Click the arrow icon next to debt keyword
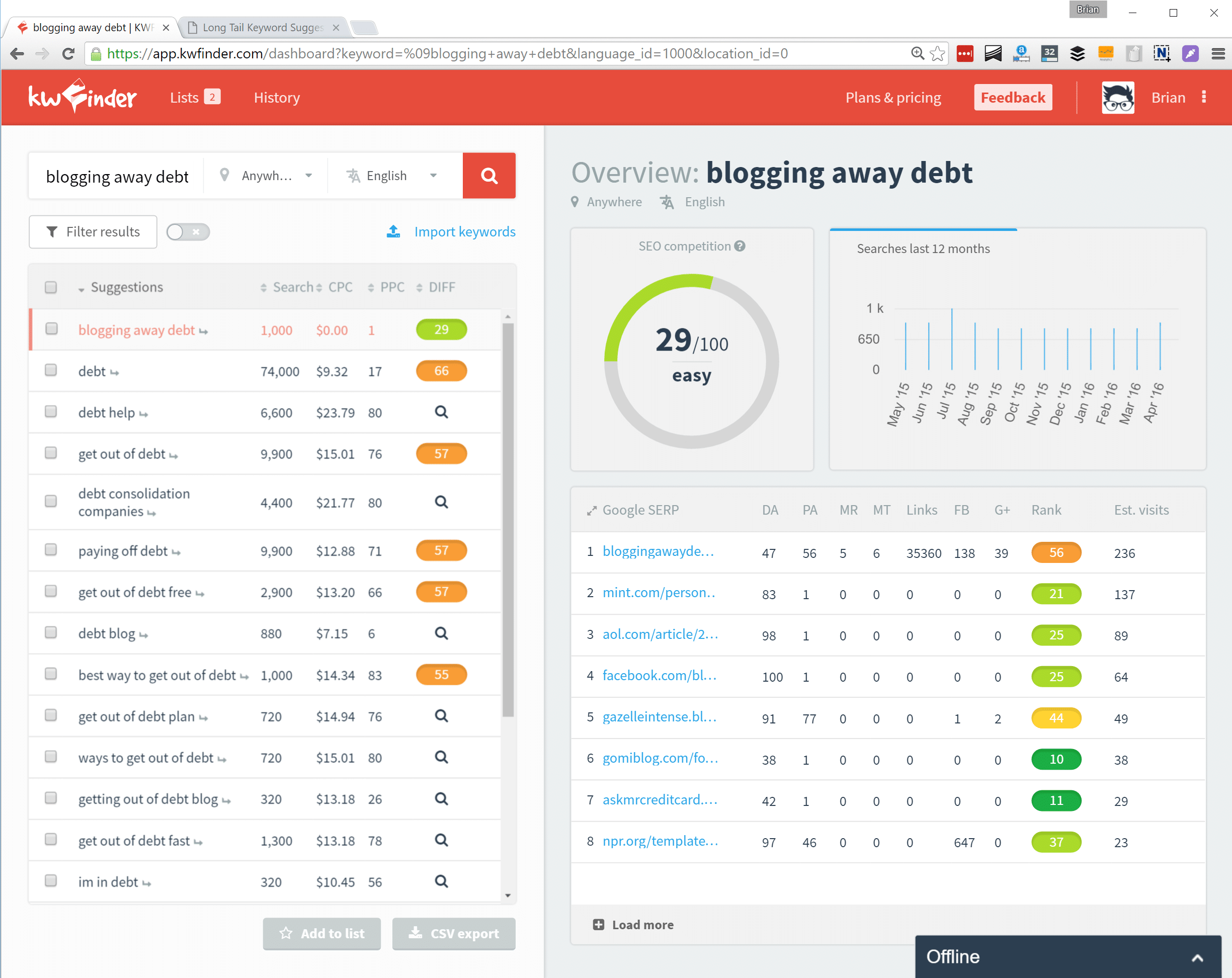Screen dimensions: 1232x978 tap(114, 373)
